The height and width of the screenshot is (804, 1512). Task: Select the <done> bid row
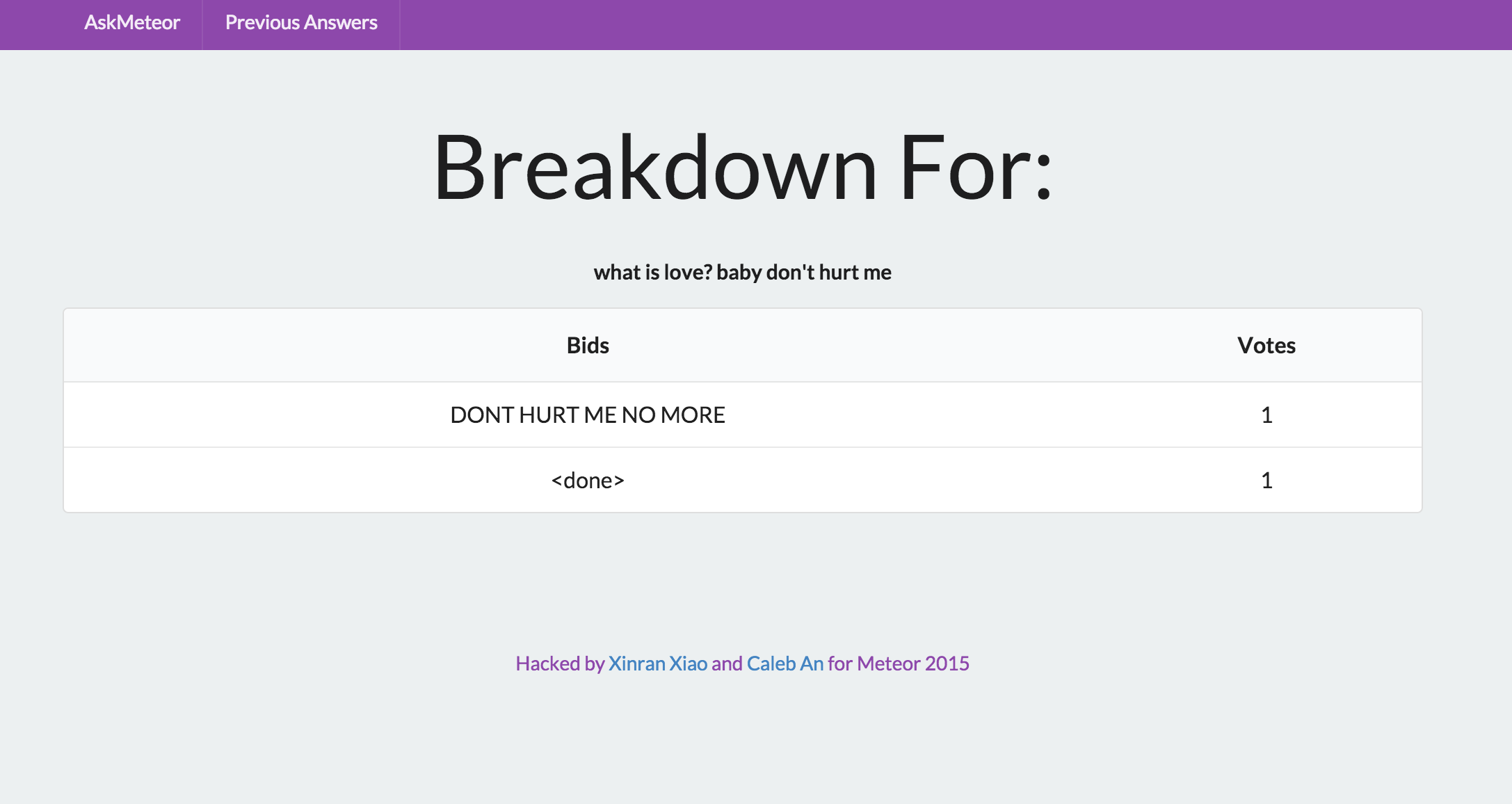coord(588,481)
